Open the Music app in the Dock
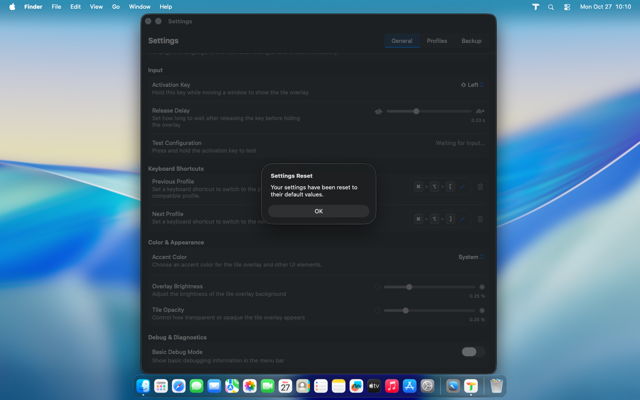 (x=392, y=386)
